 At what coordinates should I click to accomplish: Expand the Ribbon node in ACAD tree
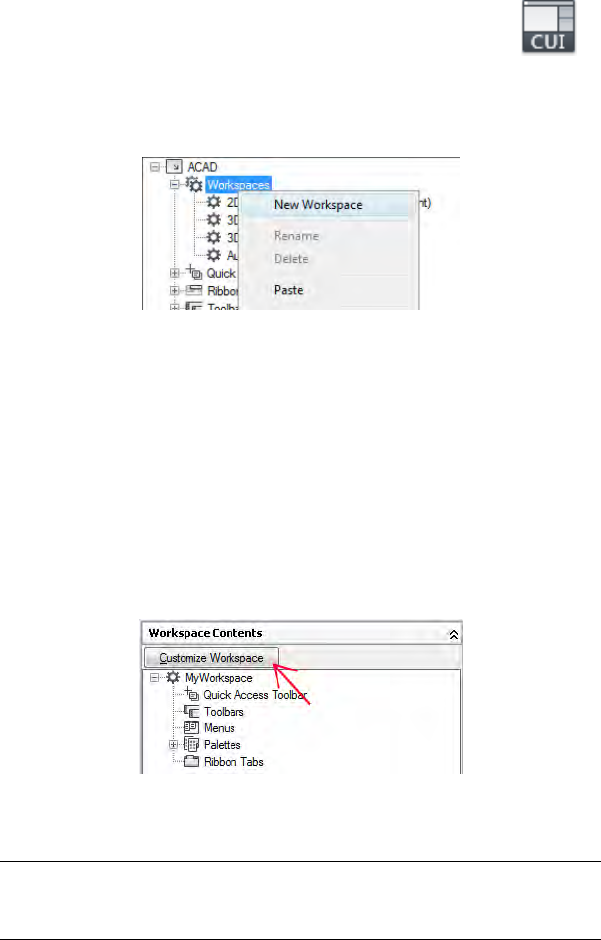(174, 291)
